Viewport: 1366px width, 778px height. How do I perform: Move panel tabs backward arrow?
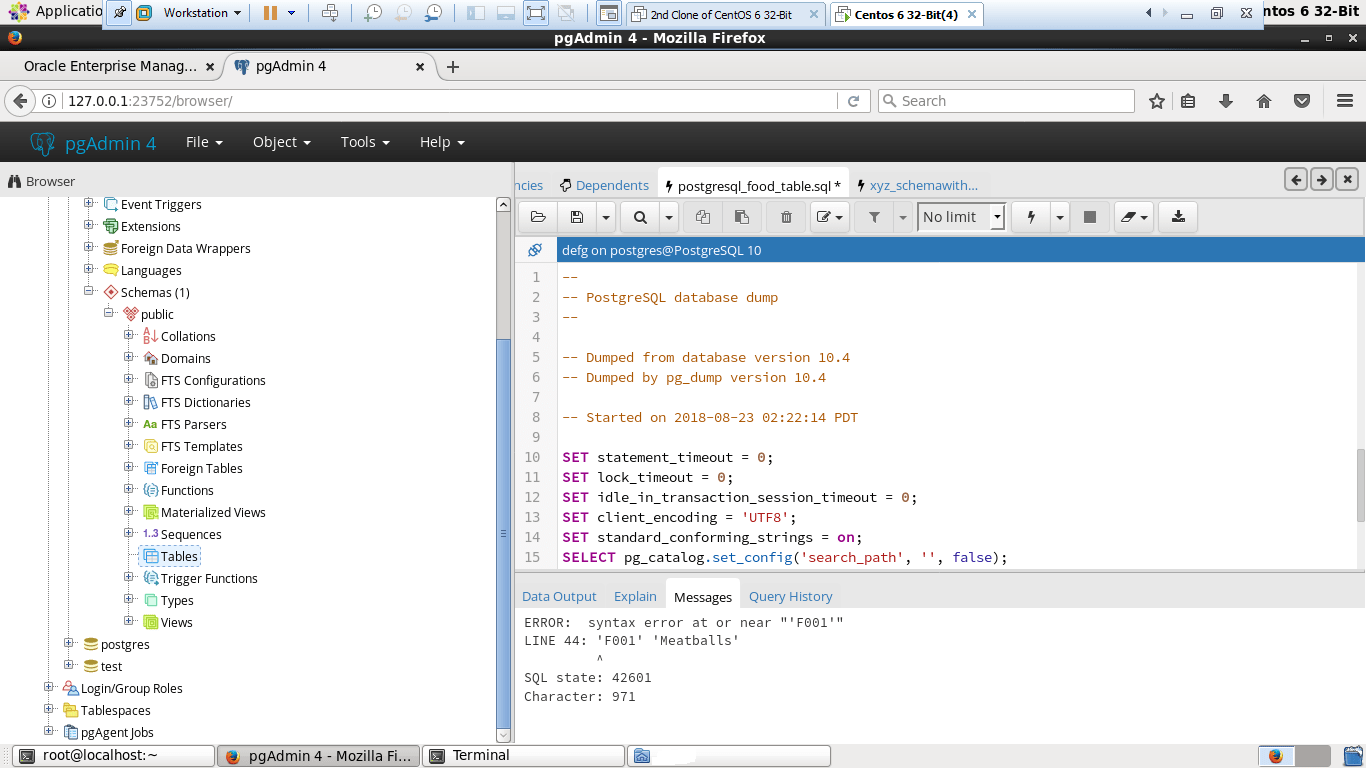1296,180
